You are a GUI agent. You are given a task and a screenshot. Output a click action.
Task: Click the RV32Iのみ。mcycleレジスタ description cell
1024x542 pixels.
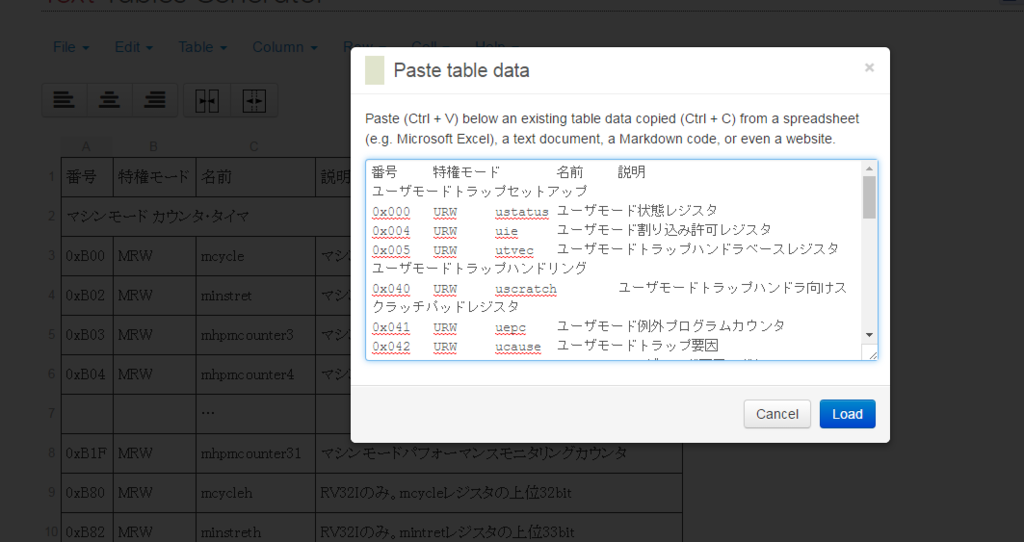pyautogui.click(x=499, y=492)
